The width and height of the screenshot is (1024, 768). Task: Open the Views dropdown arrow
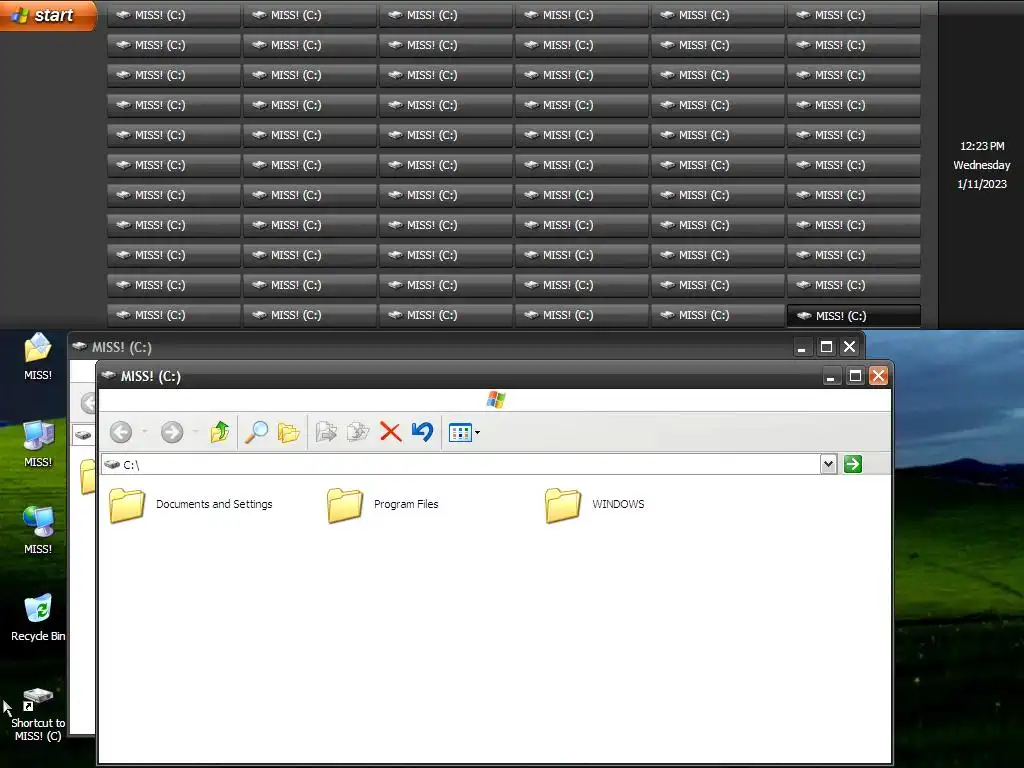pos(477,432)
